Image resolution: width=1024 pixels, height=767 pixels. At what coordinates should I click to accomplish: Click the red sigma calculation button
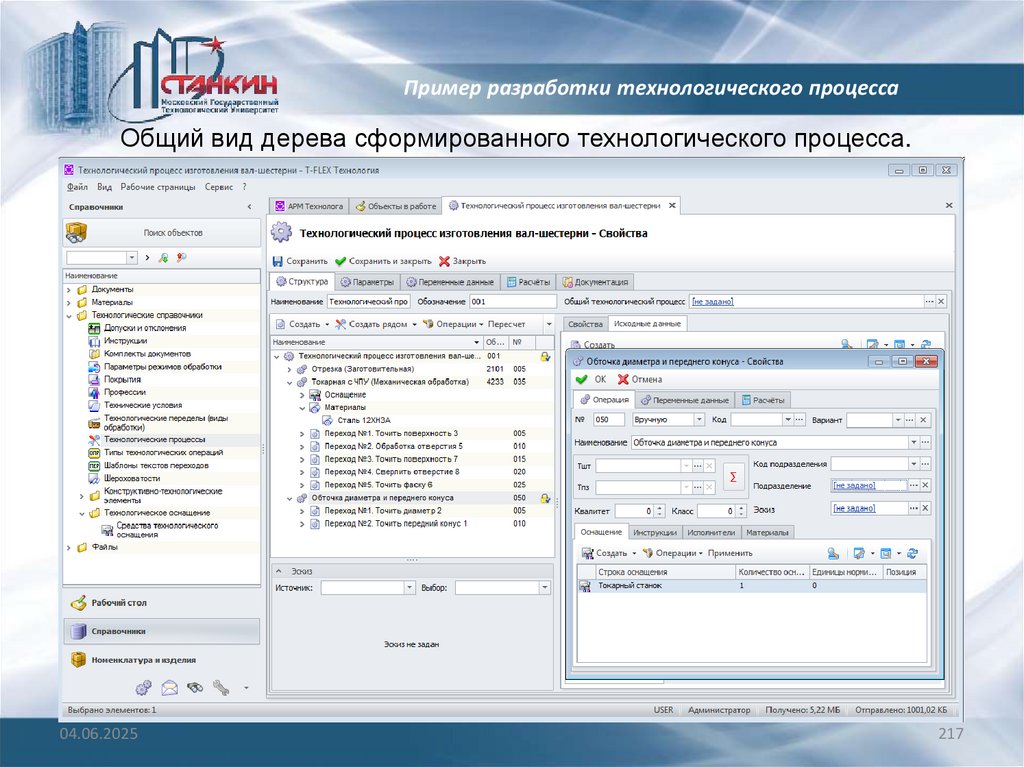[x=733, y=477]
